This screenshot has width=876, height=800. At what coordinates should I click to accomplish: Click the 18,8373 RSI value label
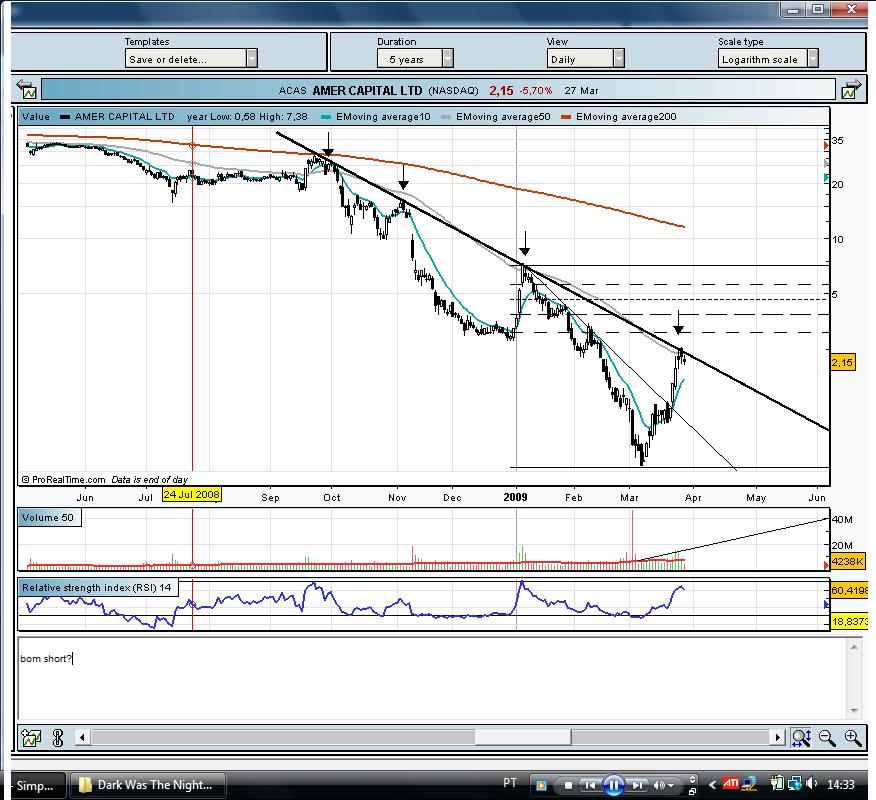(x=849, y=621)
